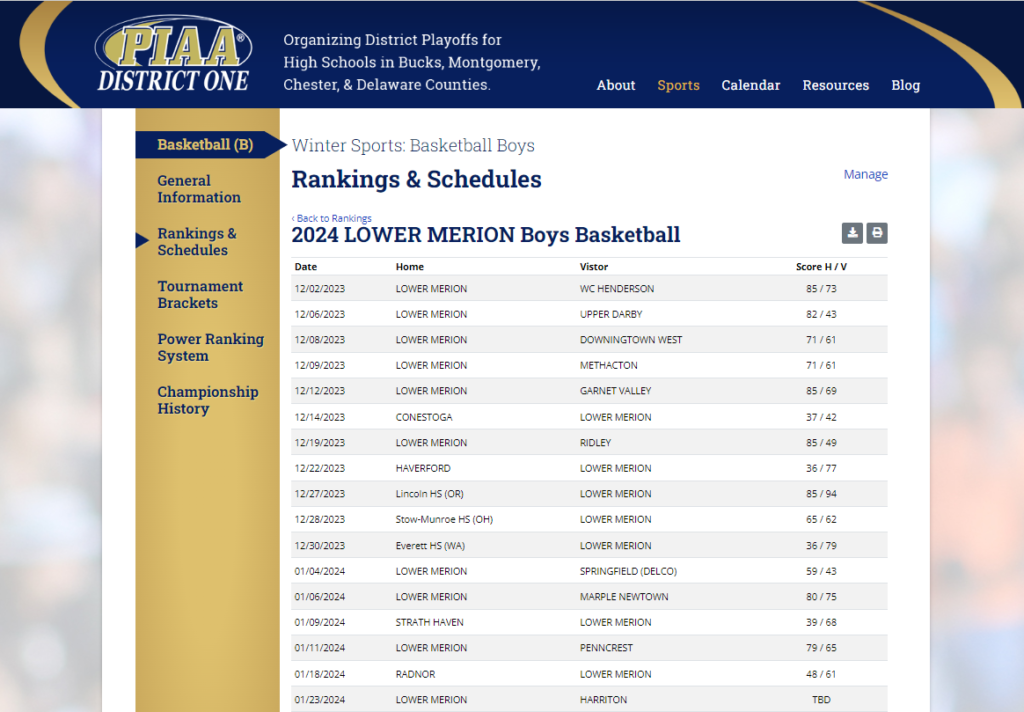Click the PIAA District One logo

(174, 55)
